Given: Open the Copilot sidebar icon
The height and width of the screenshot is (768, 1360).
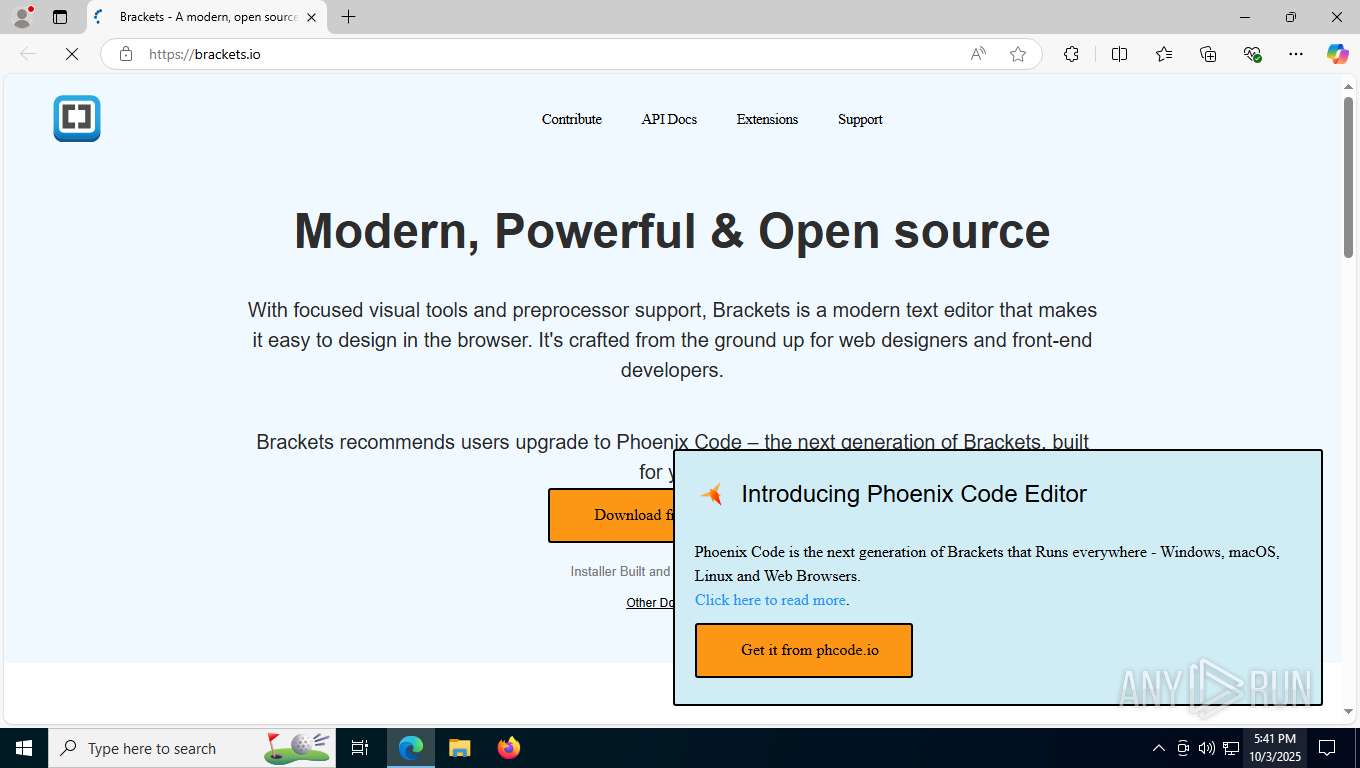Looking at the screenshot, I should click(x=1338, y=54).
